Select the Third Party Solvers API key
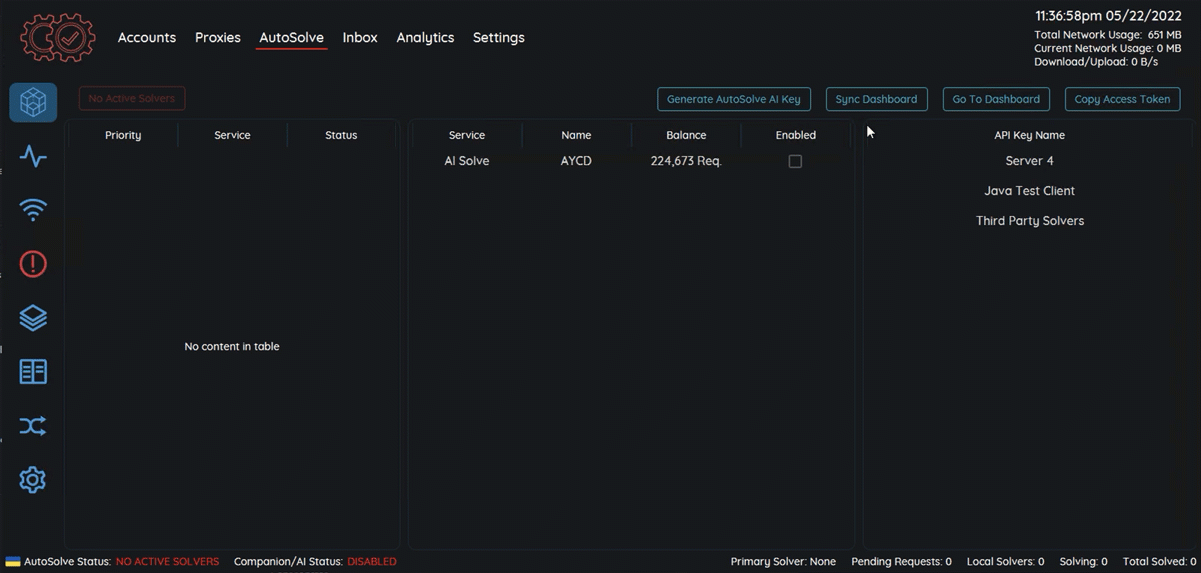Image resolution: width=1201 pixels, height=573 pixels. click(x=1030, y=221)
